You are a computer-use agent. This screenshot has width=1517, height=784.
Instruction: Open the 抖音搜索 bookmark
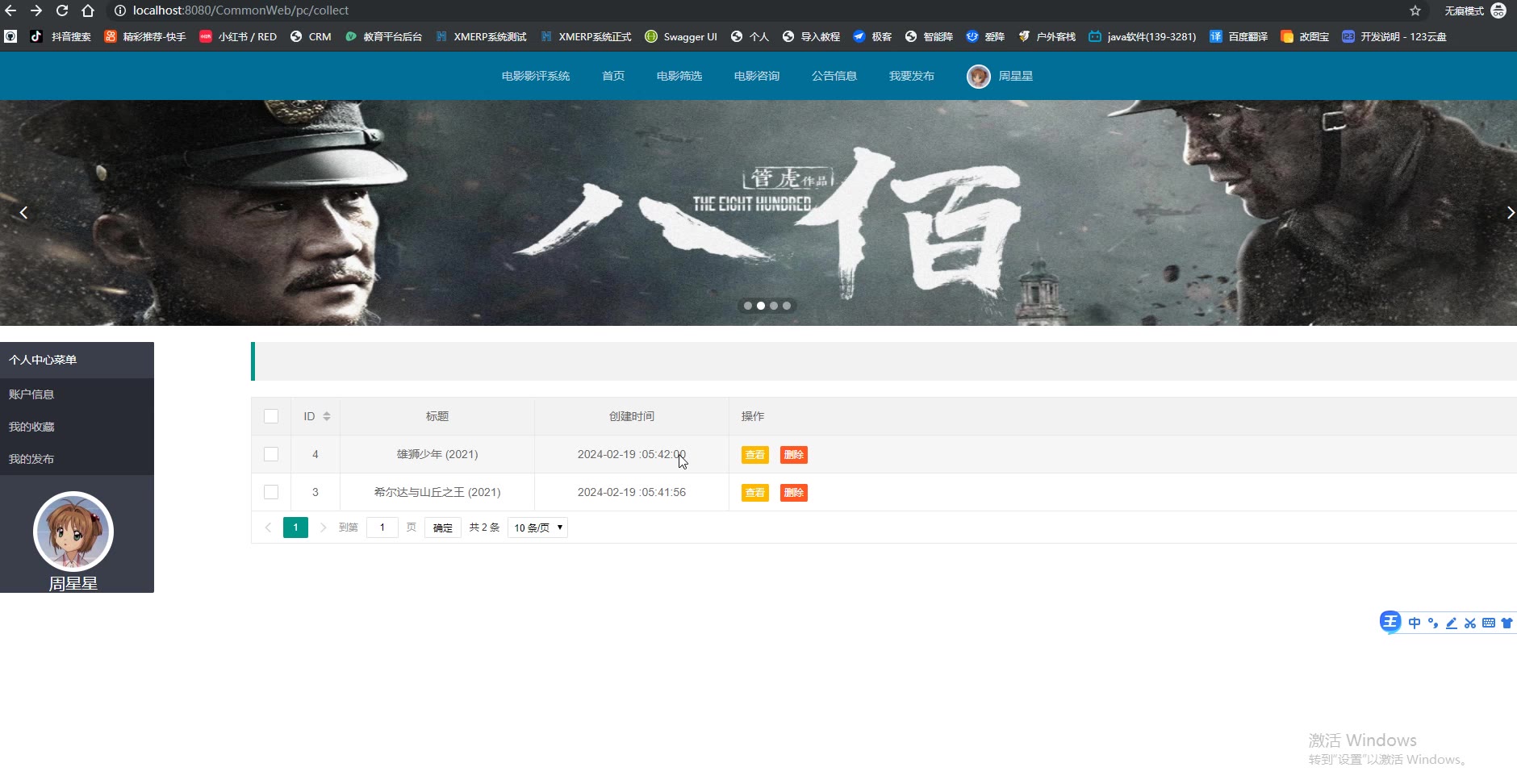(61, 36)
